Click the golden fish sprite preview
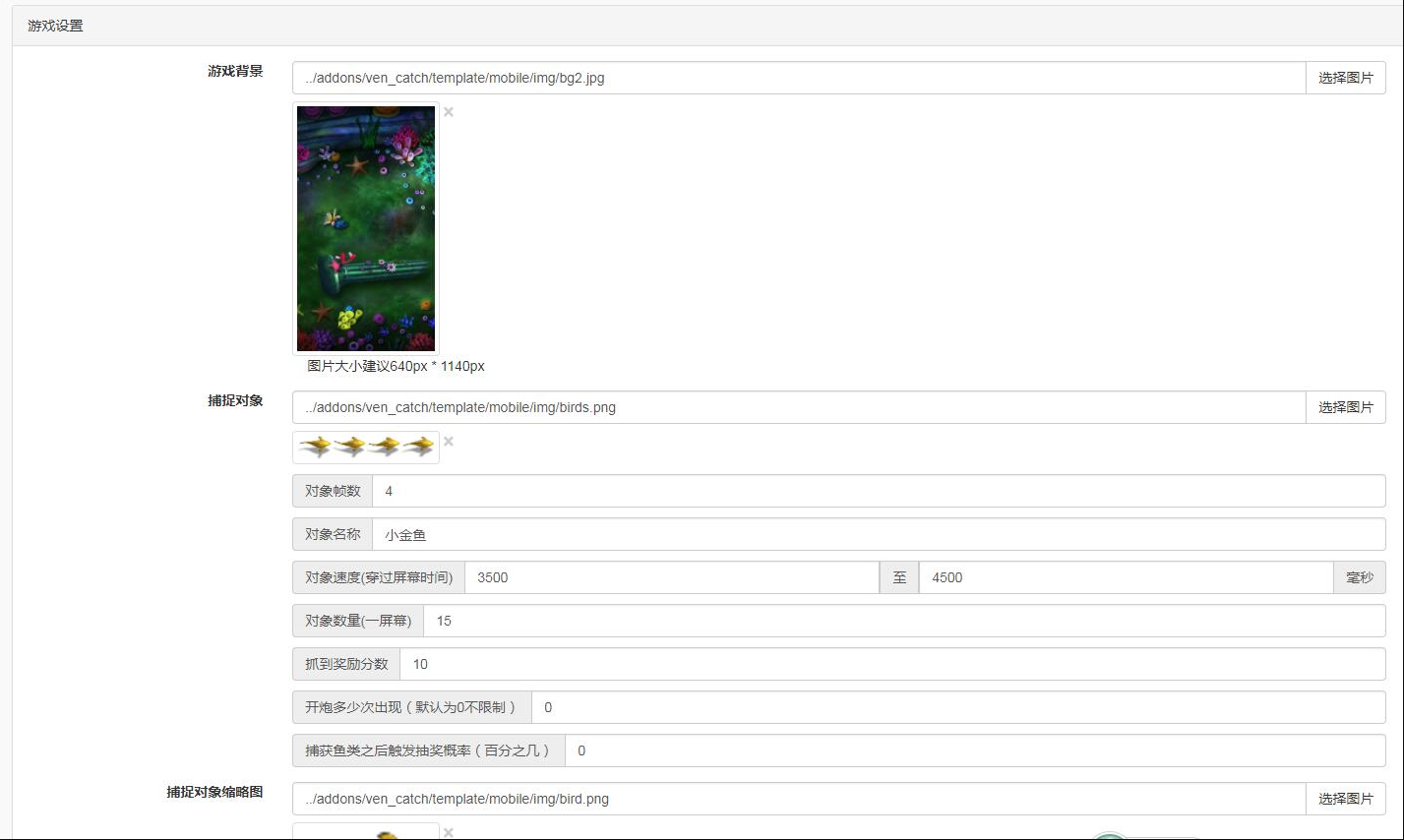This screenshot has height=840, width=1404. coord(366,448)
